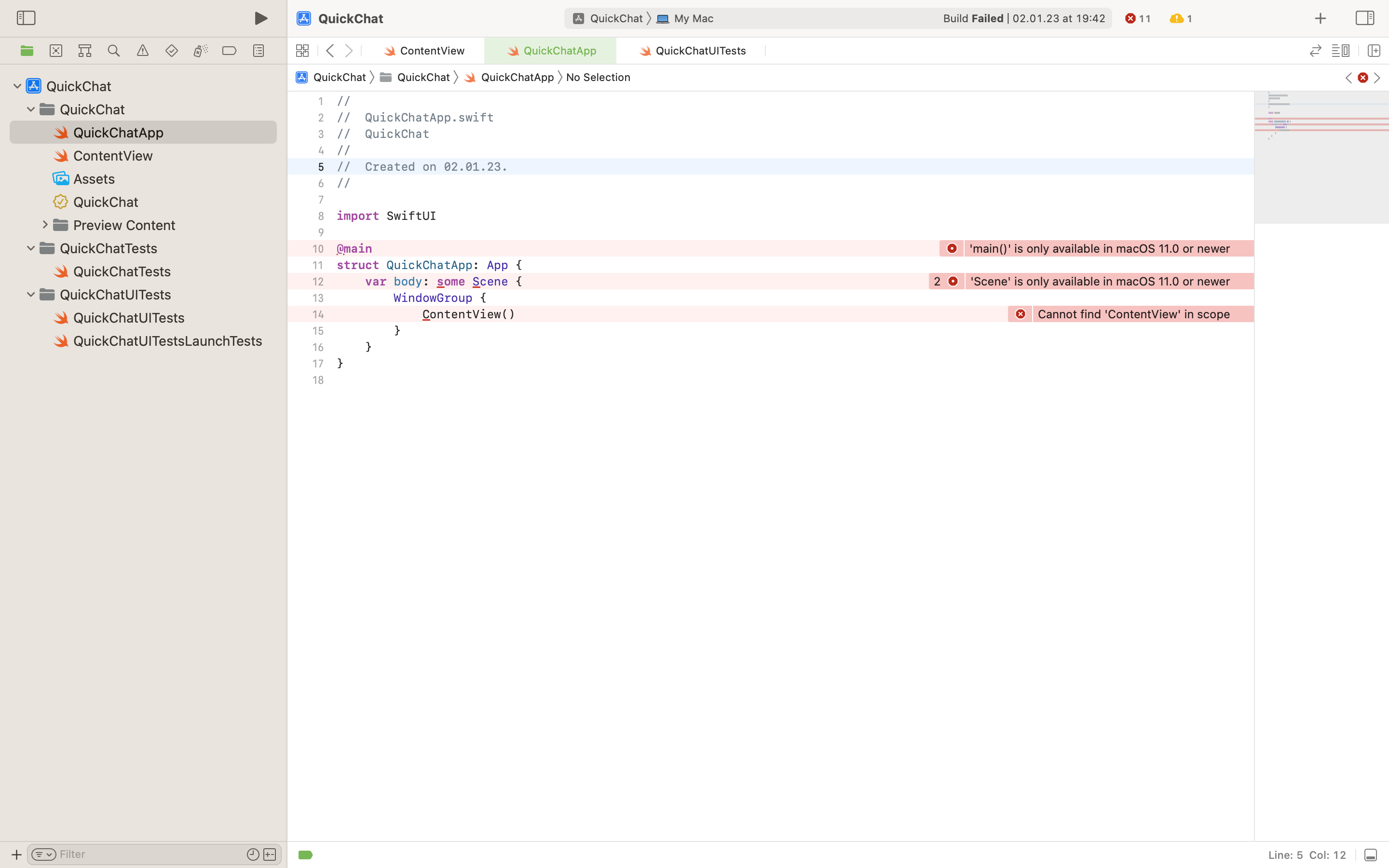The width and height of the screenshot is (1389, 868).
Task: Run the QuickChat build
Action: (261, 18)
